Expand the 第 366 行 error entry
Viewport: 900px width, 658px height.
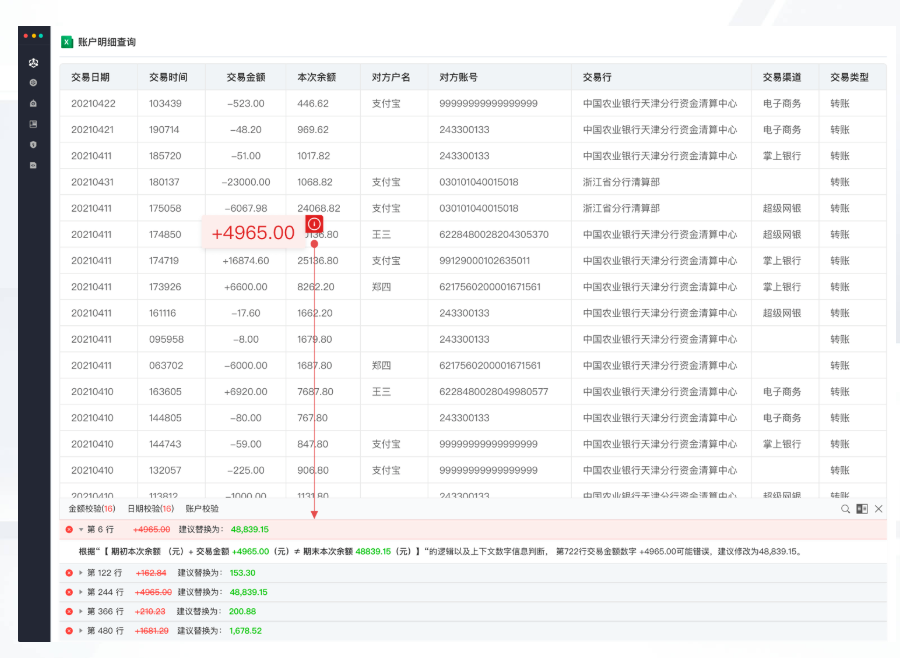click(x=81, y=611)
